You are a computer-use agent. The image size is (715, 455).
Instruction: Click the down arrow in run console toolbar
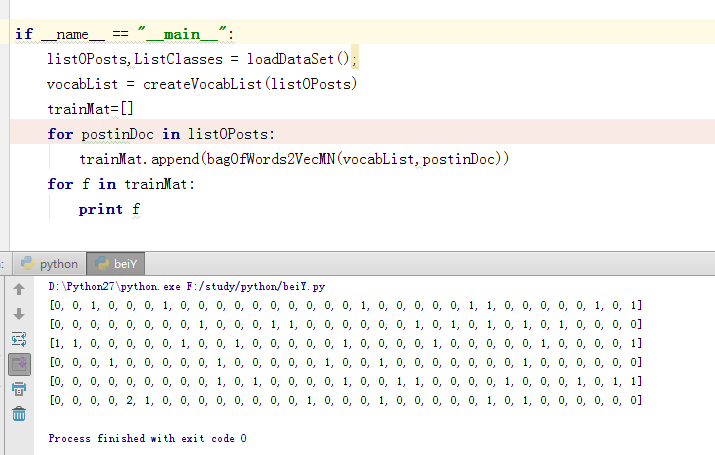point(19,314)
